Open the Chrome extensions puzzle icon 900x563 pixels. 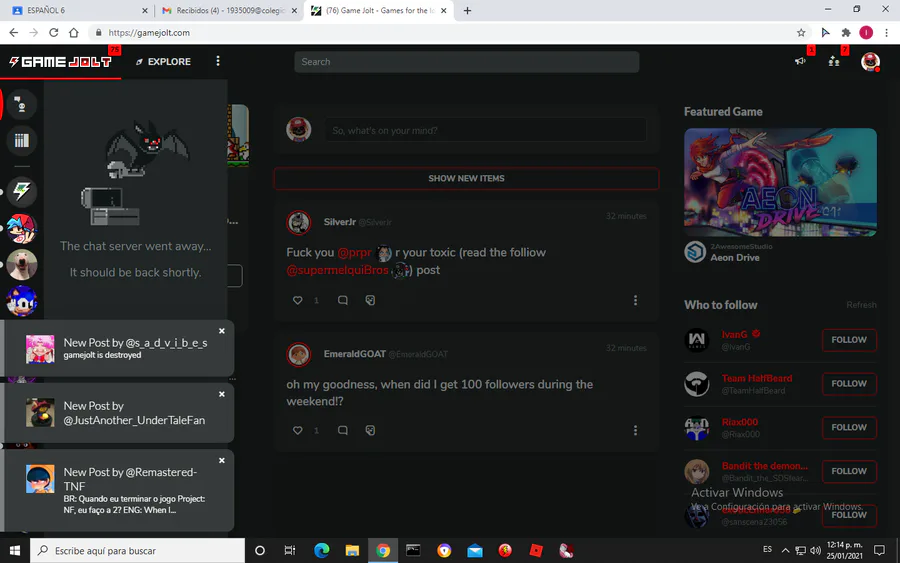[846, 33]
